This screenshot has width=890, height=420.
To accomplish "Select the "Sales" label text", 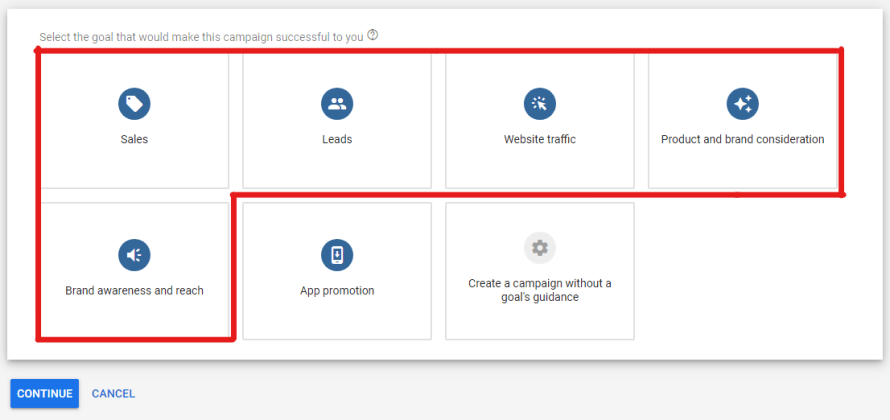I will pos(135,139).
